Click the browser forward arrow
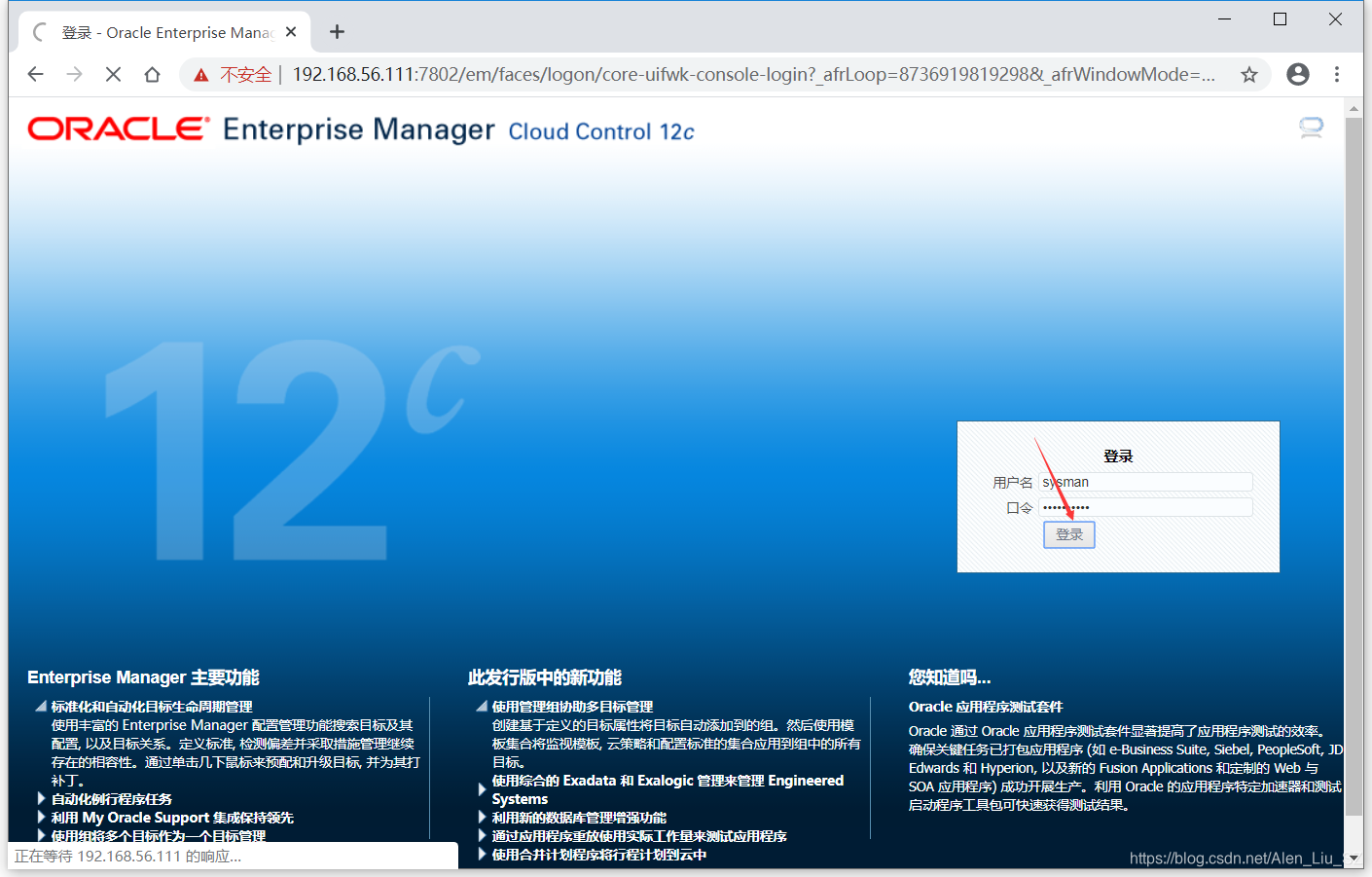This screenshot has width=1372, height=877. coord(75,74)
